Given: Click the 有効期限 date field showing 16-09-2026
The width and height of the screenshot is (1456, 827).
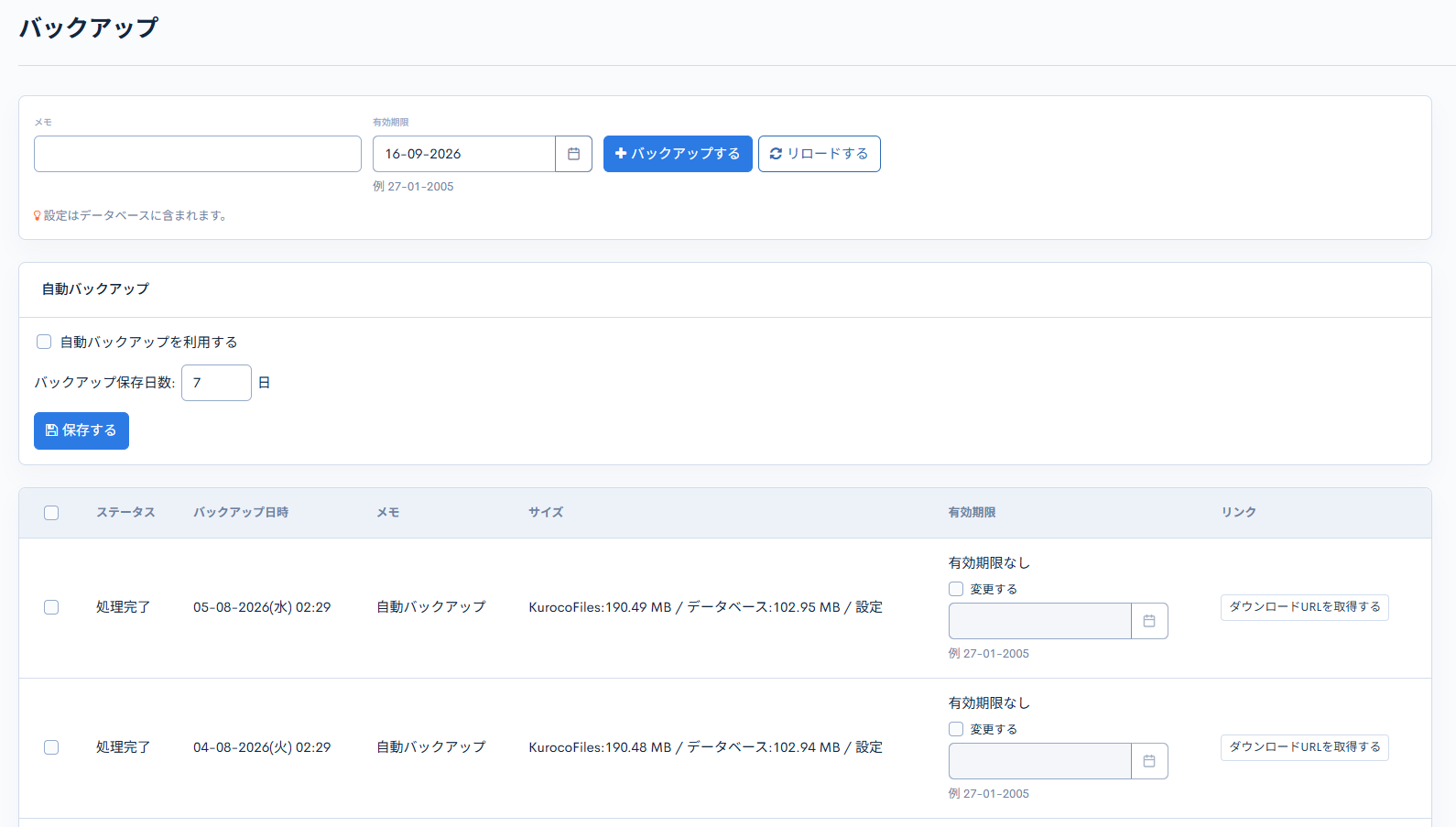Looking at the screenshot, I should click(464, 154).
